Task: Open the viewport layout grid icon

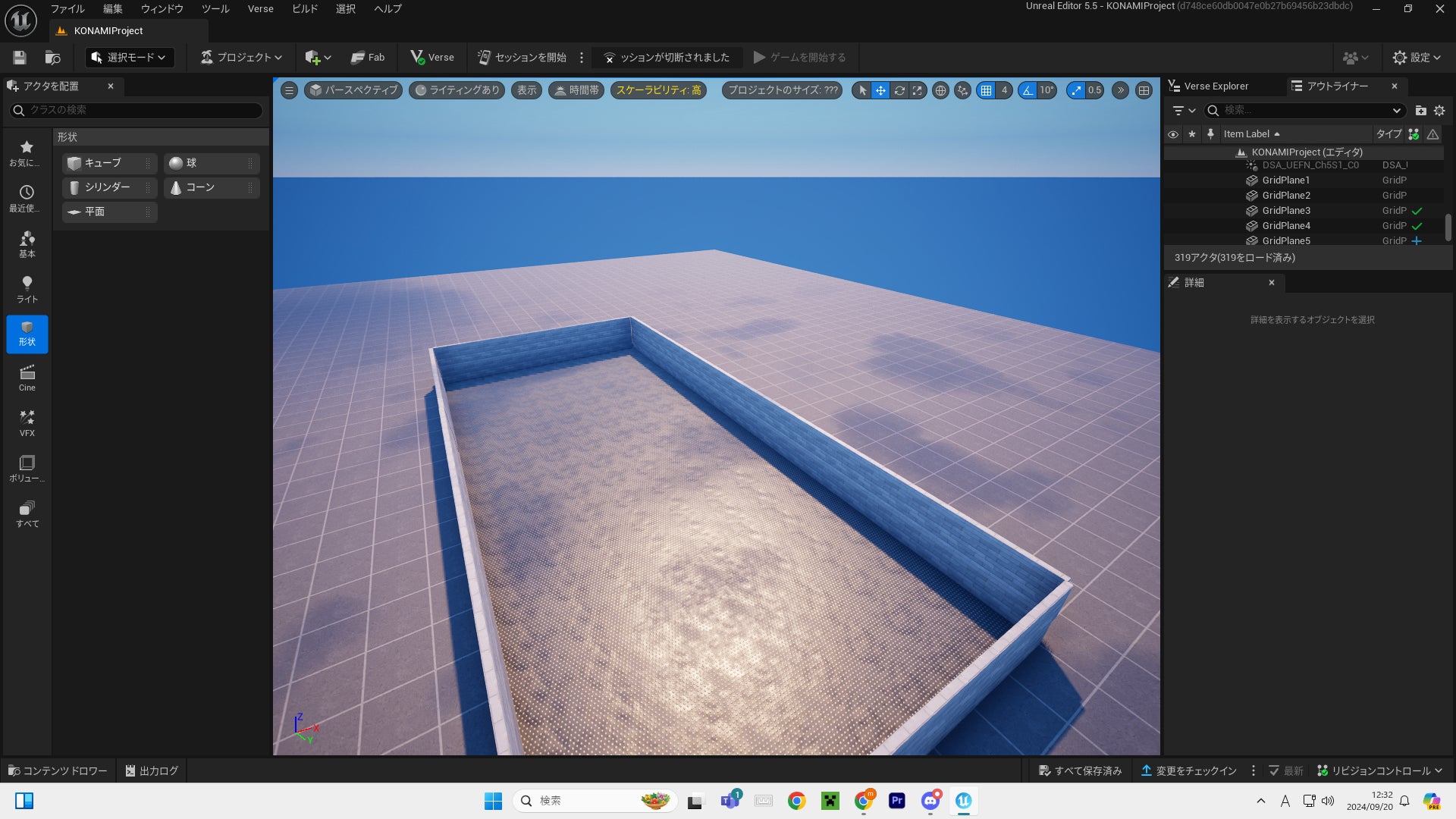Action: tap(1144, 90)
